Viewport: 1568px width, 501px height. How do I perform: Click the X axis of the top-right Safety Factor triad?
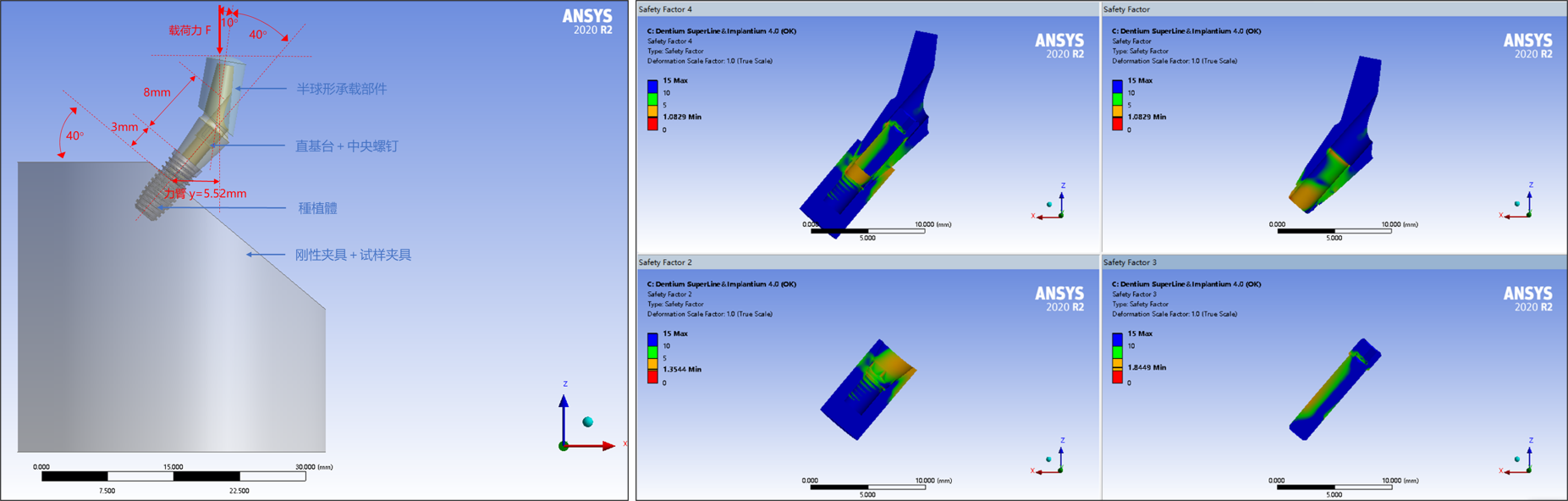1516,216
